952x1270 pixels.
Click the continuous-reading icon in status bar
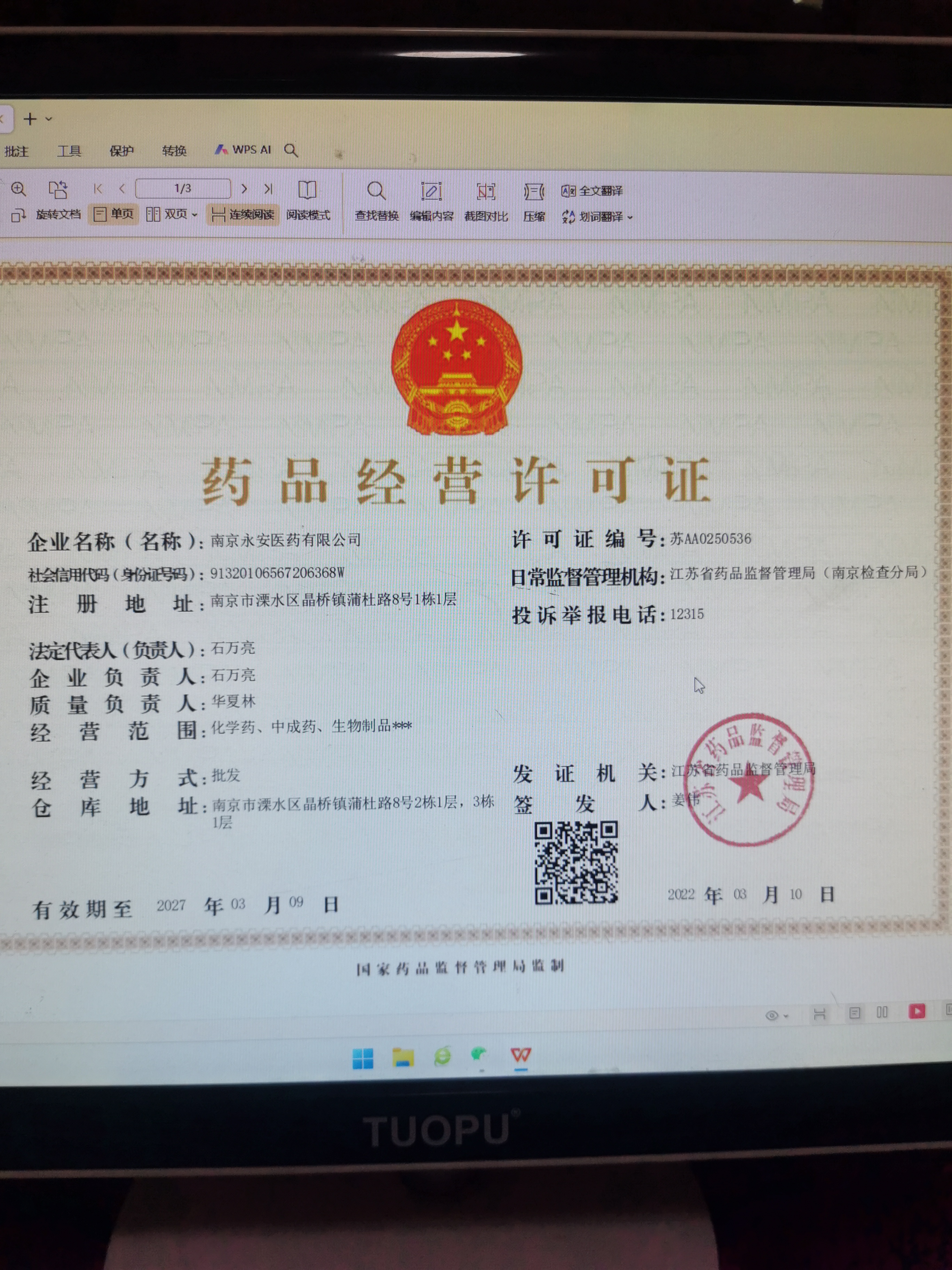tap(819, 1015)
